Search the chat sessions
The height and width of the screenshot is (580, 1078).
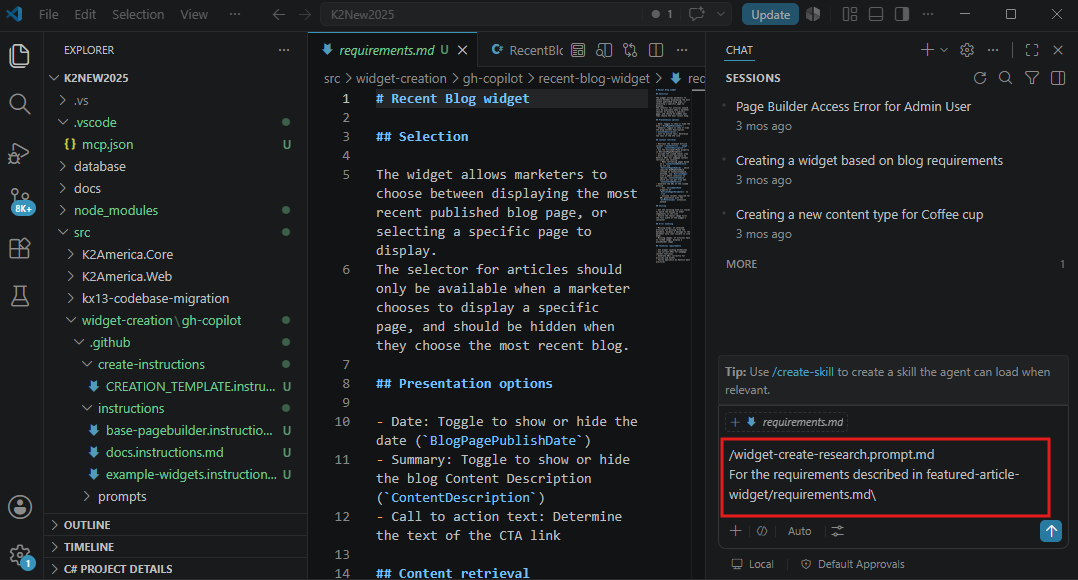tap(1005, 78)
